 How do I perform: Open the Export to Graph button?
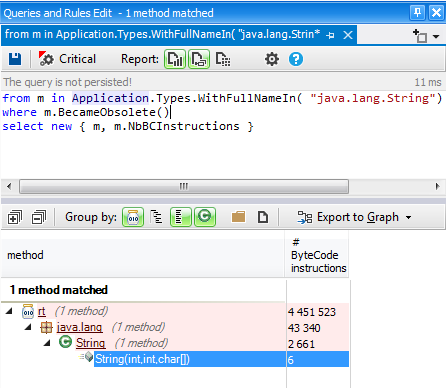[x=348, y=217]
